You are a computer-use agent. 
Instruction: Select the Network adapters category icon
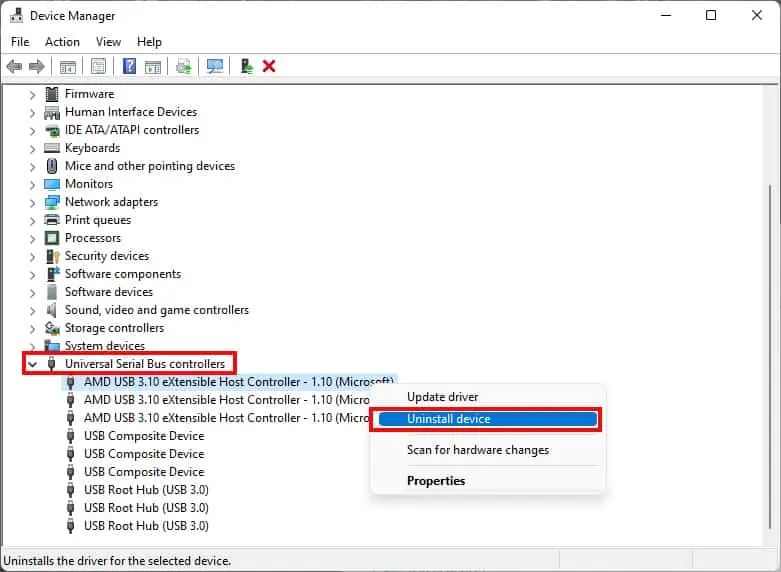52,202
